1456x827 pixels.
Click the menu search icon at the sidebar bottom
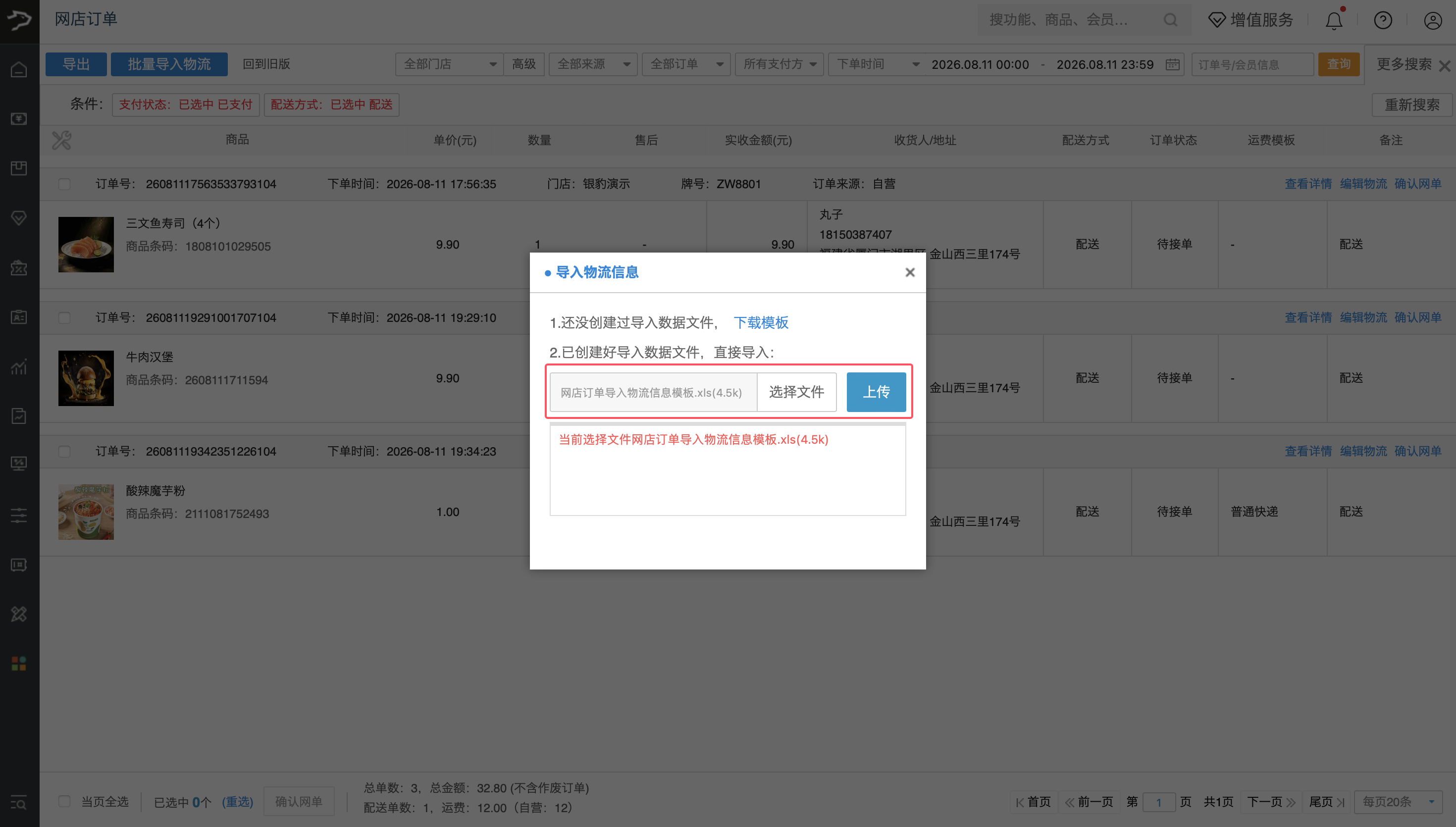(x=19, y=803)
